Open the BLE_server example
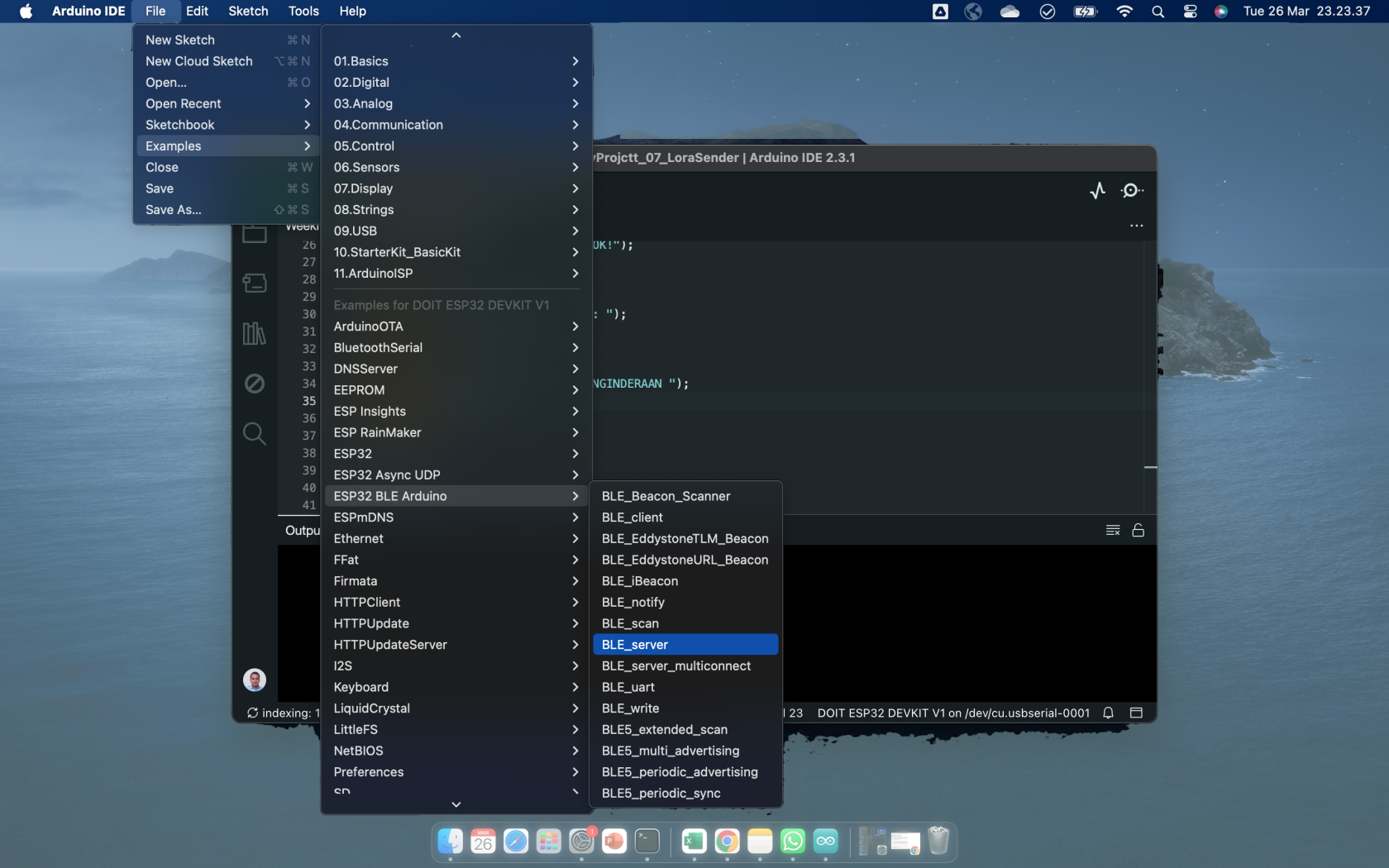 [x=685, y=645]
